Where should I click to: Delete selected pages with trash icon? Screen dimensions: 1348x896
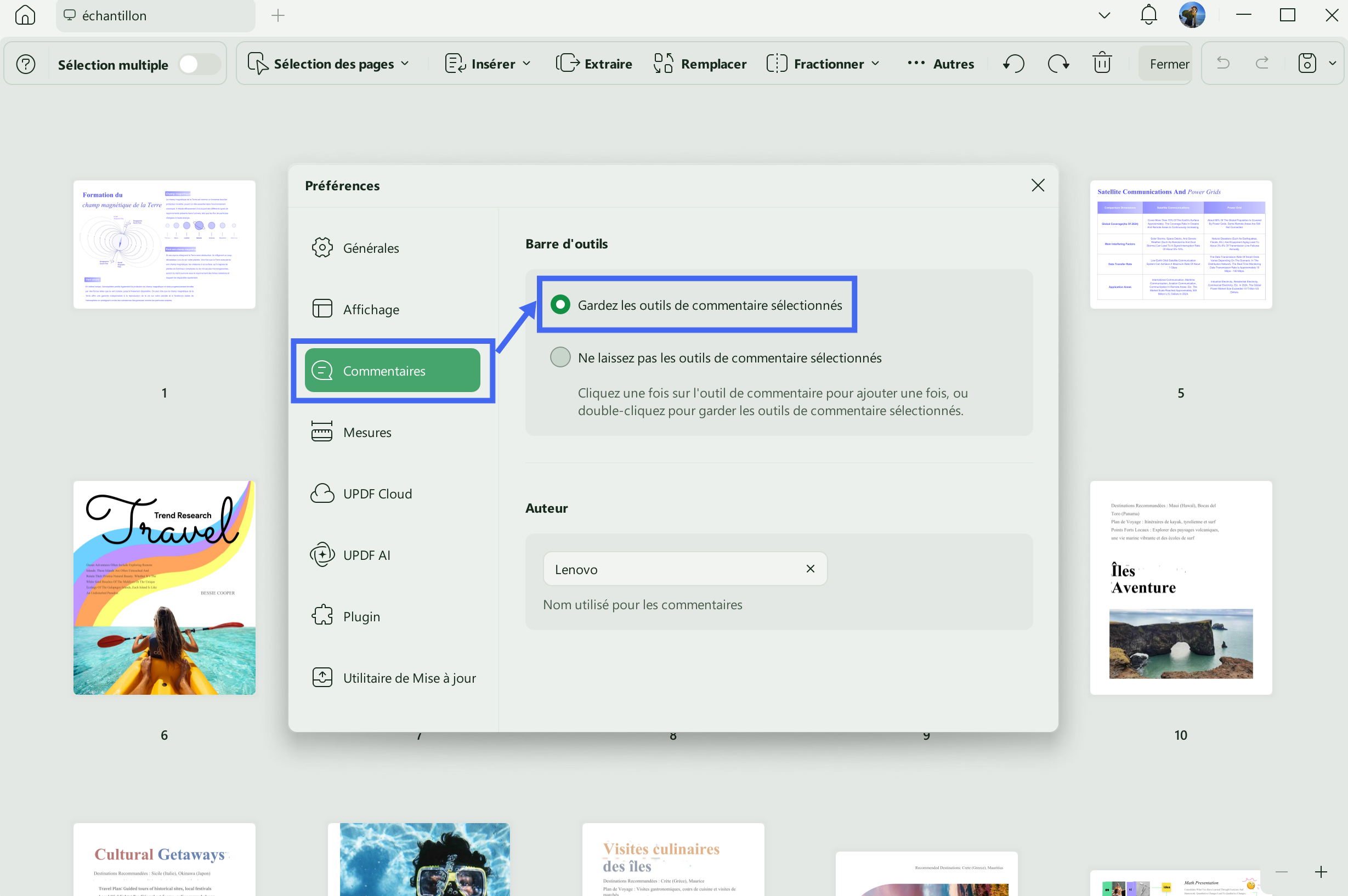click(1102, 63)
